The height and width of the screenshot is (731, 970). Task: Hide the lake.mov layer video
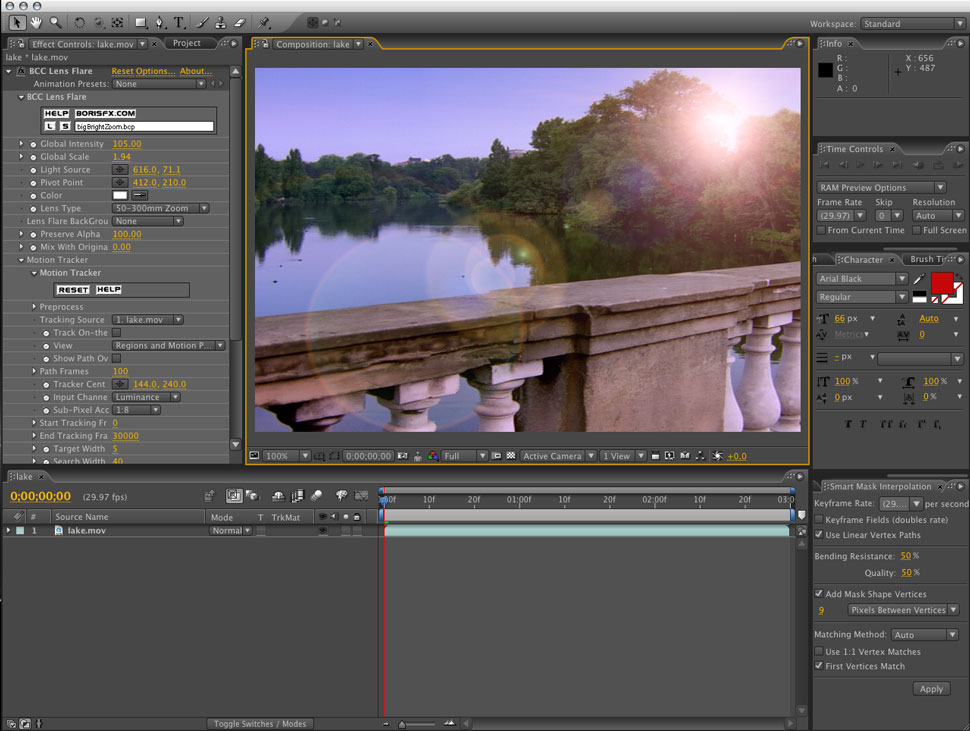[322, 531]
